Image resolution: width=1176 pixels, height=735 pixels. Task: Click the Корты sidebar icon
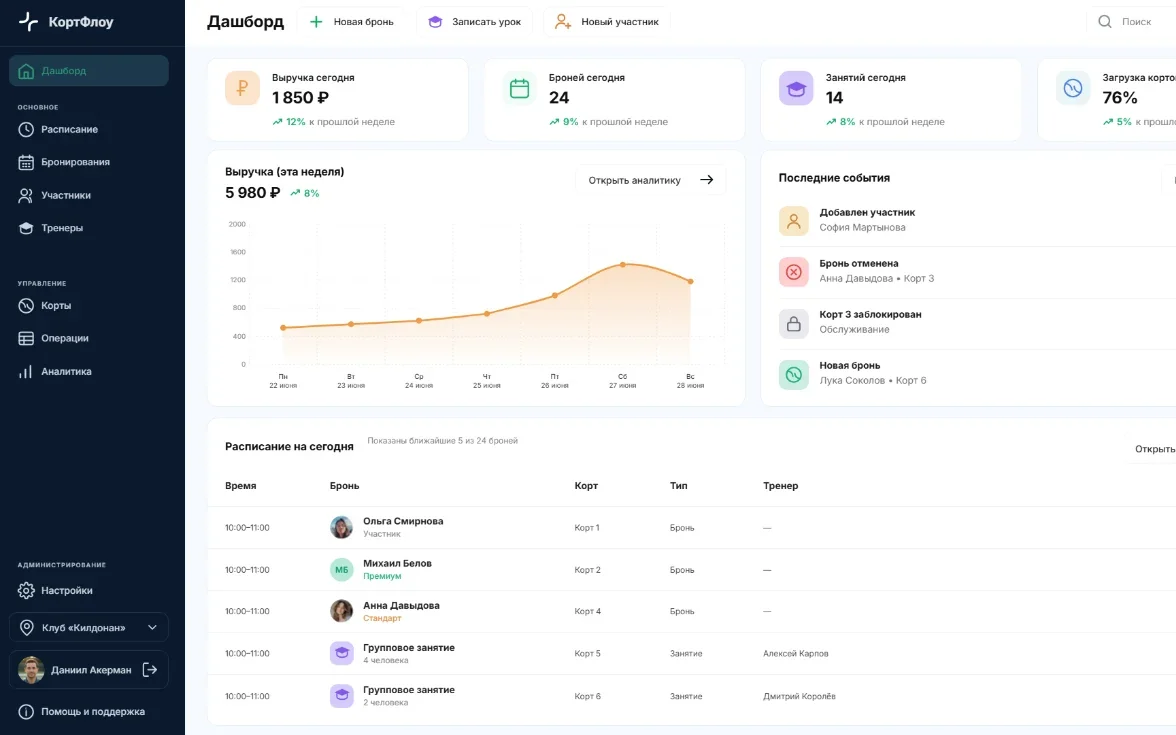tap(26, 305)
